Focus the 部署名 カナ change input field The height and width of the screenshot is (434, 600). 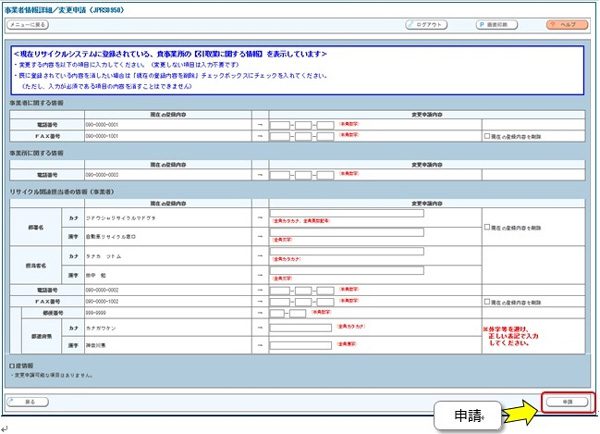tap(346, 213)
